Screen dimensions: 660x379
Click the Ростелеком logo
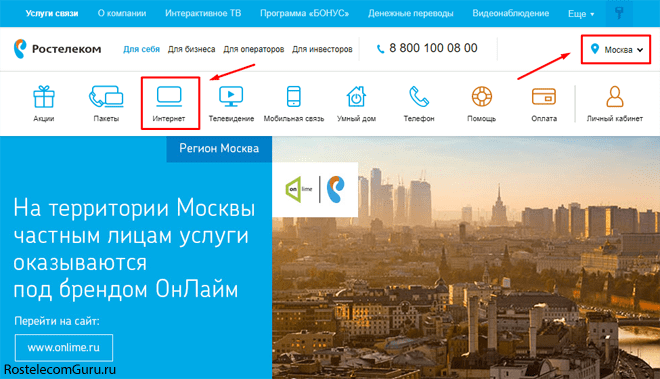click(57, 49)
